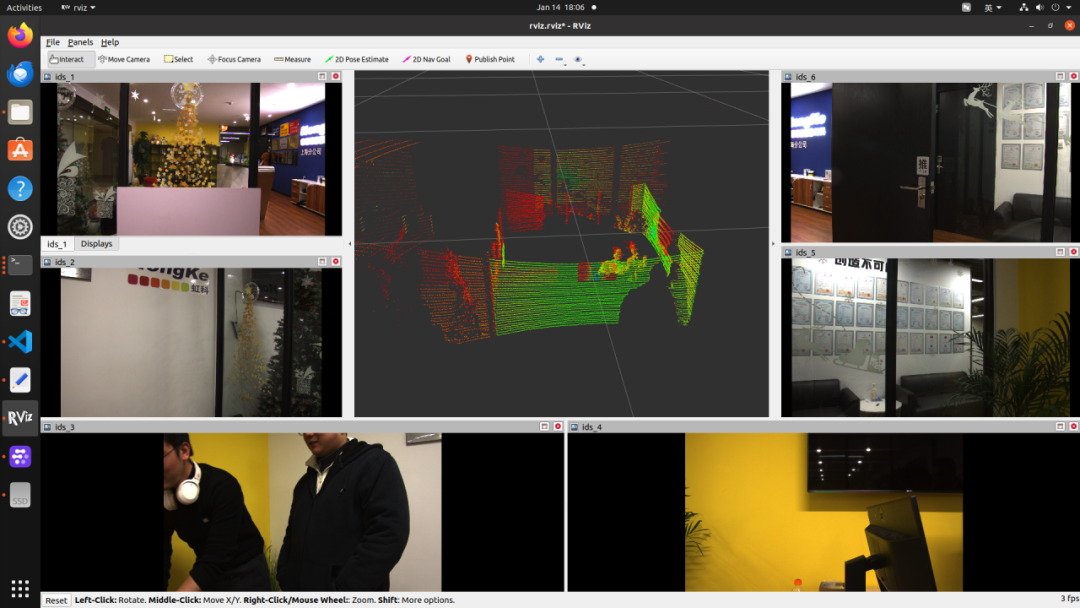Select the 2D Nav Goal tool

click(x=426, y=59)
